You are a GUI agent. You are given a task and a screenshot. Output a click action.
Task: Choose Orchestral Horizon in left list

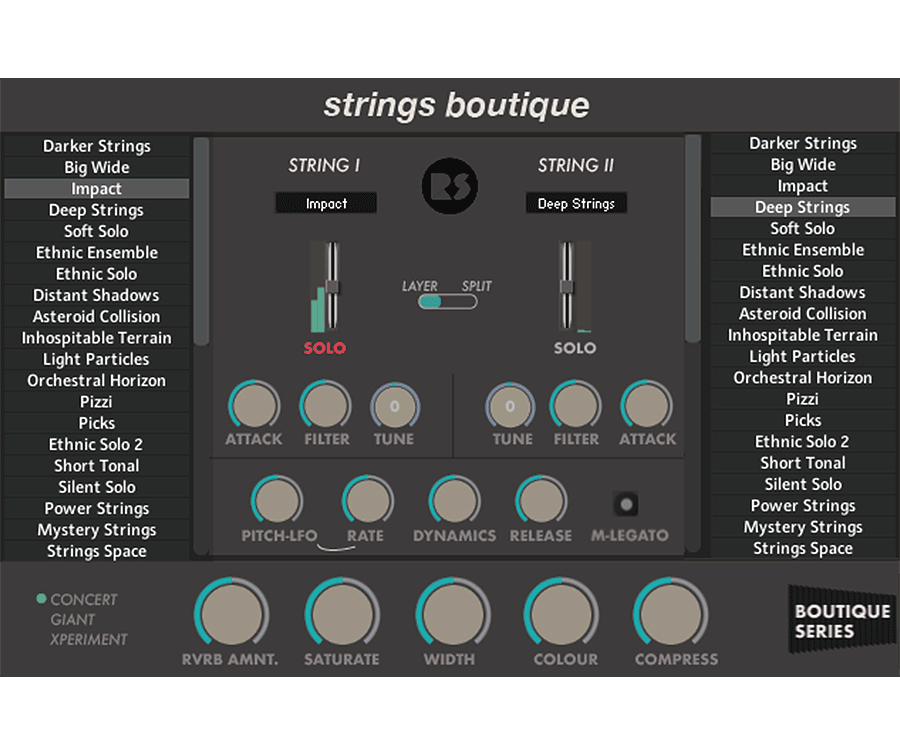click(96, 380)
